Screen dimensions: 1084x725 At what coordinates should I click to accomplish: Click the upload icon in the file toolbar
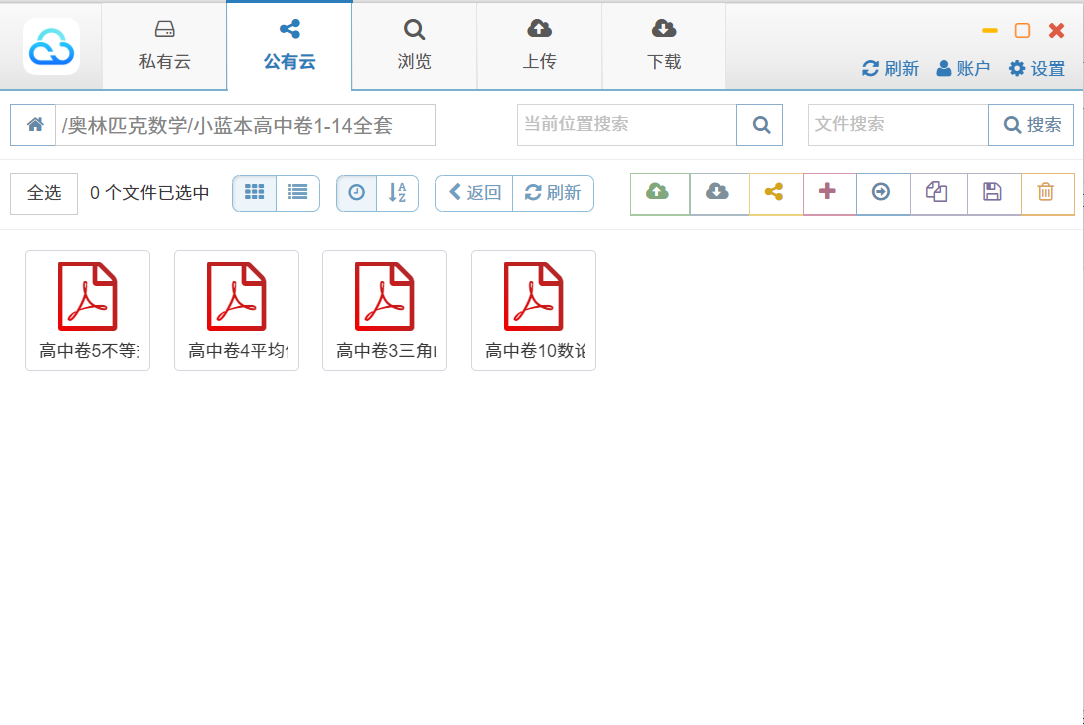coord(659,193)
